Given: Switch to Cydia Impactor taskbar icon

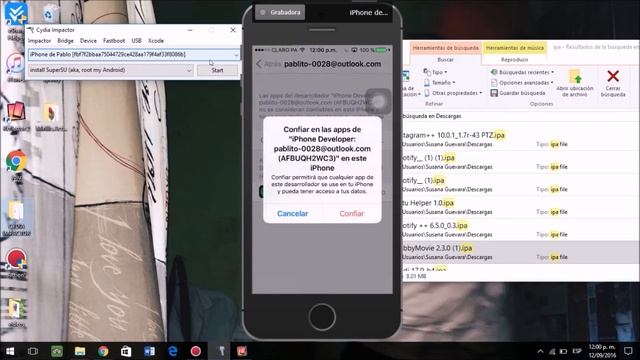Looking at the screenshot, I should click(x=222, y=351).
